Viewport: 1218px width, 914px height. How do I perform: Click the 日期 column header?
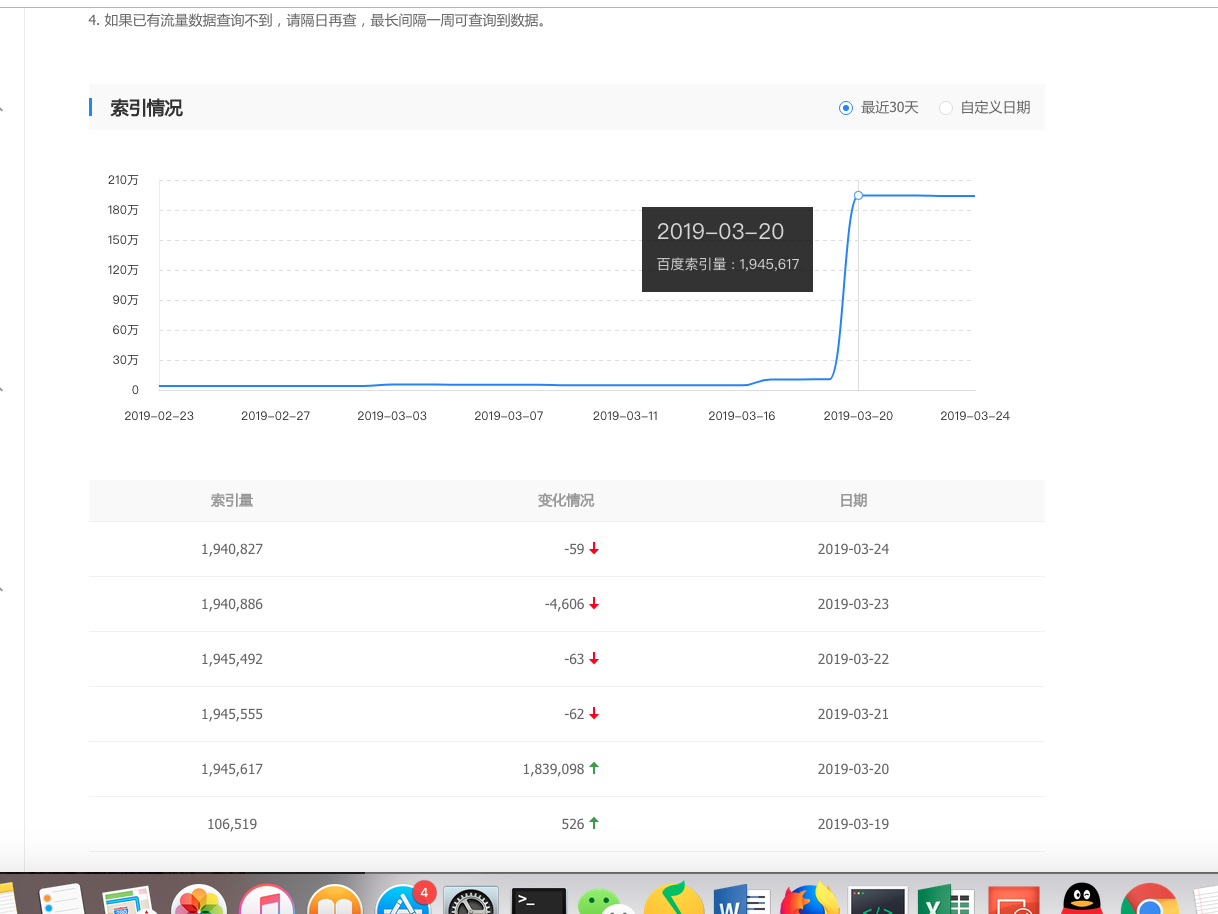click(853, 501)
